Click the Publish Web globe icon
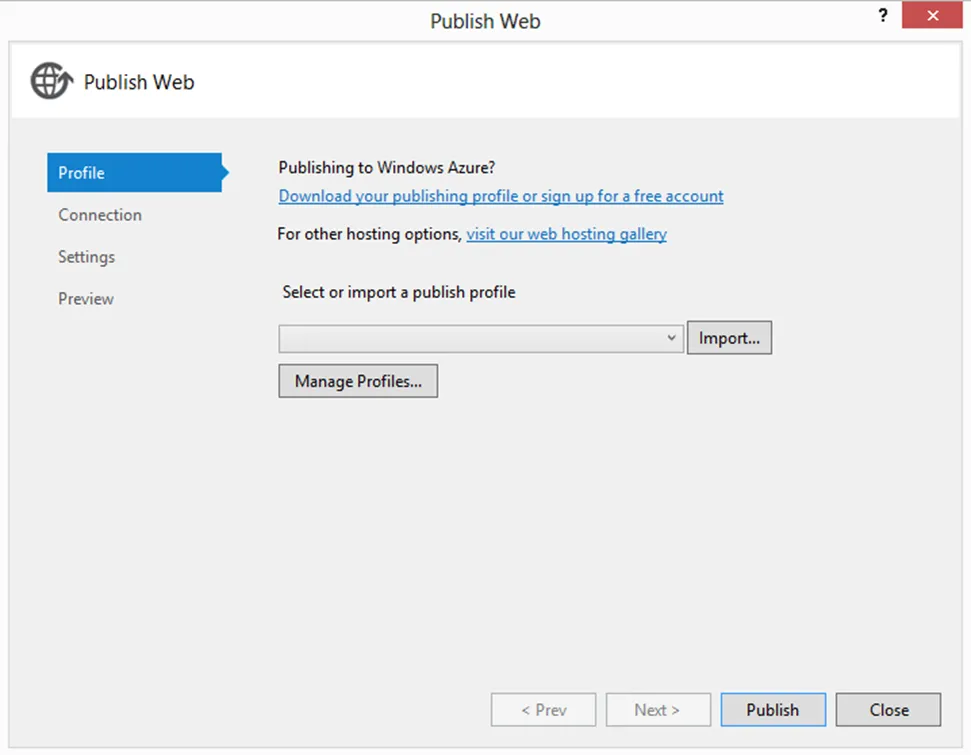Viewport: 971px width, 755px height. [52, 81]
